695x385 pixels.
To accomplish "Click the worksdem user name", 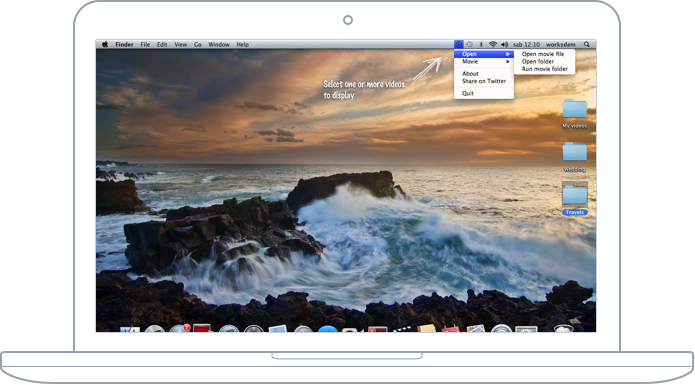I will (561, 44).
